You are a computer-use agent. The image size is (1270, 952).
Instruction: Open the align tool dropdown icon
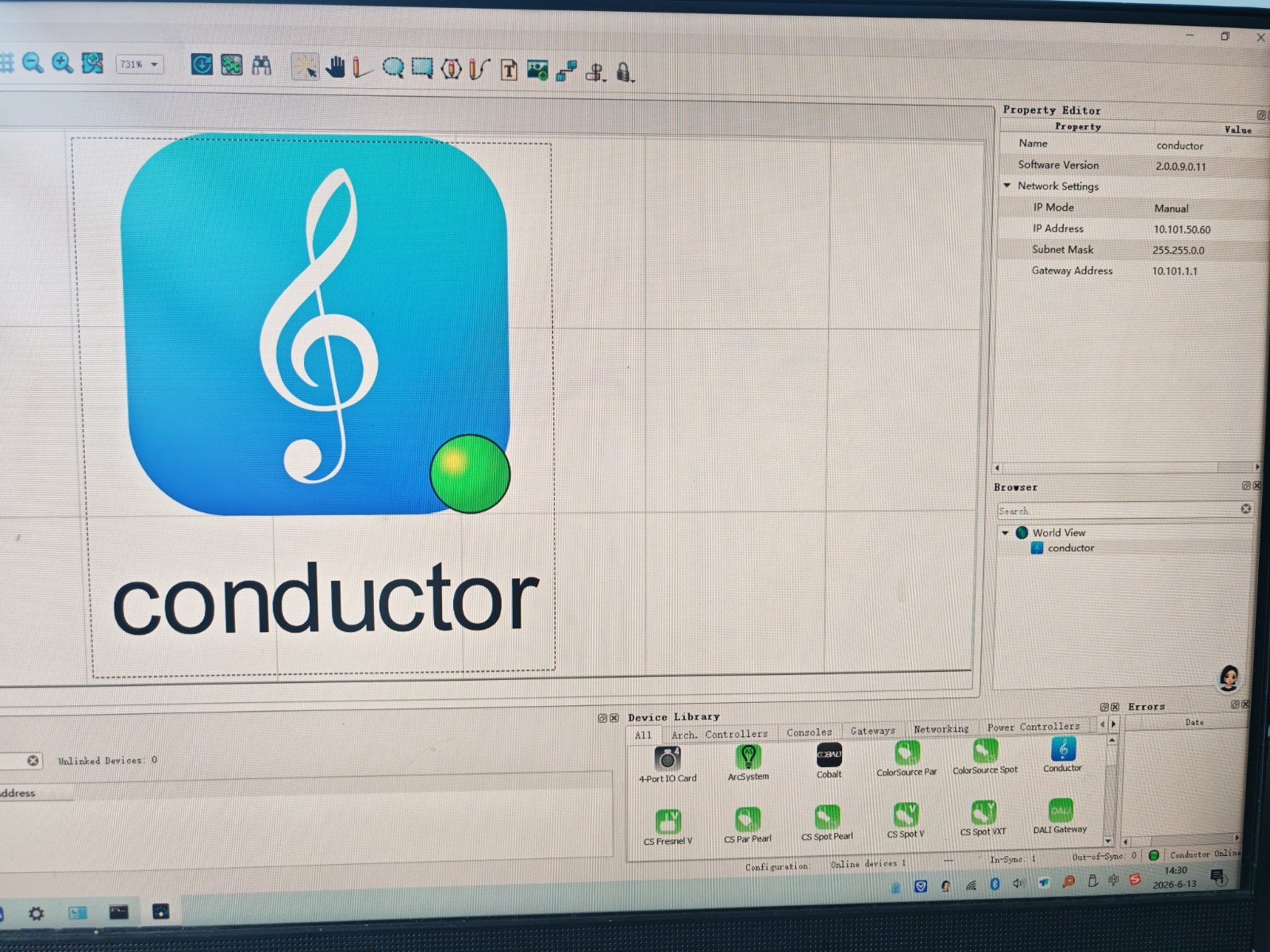pos(595,72)
